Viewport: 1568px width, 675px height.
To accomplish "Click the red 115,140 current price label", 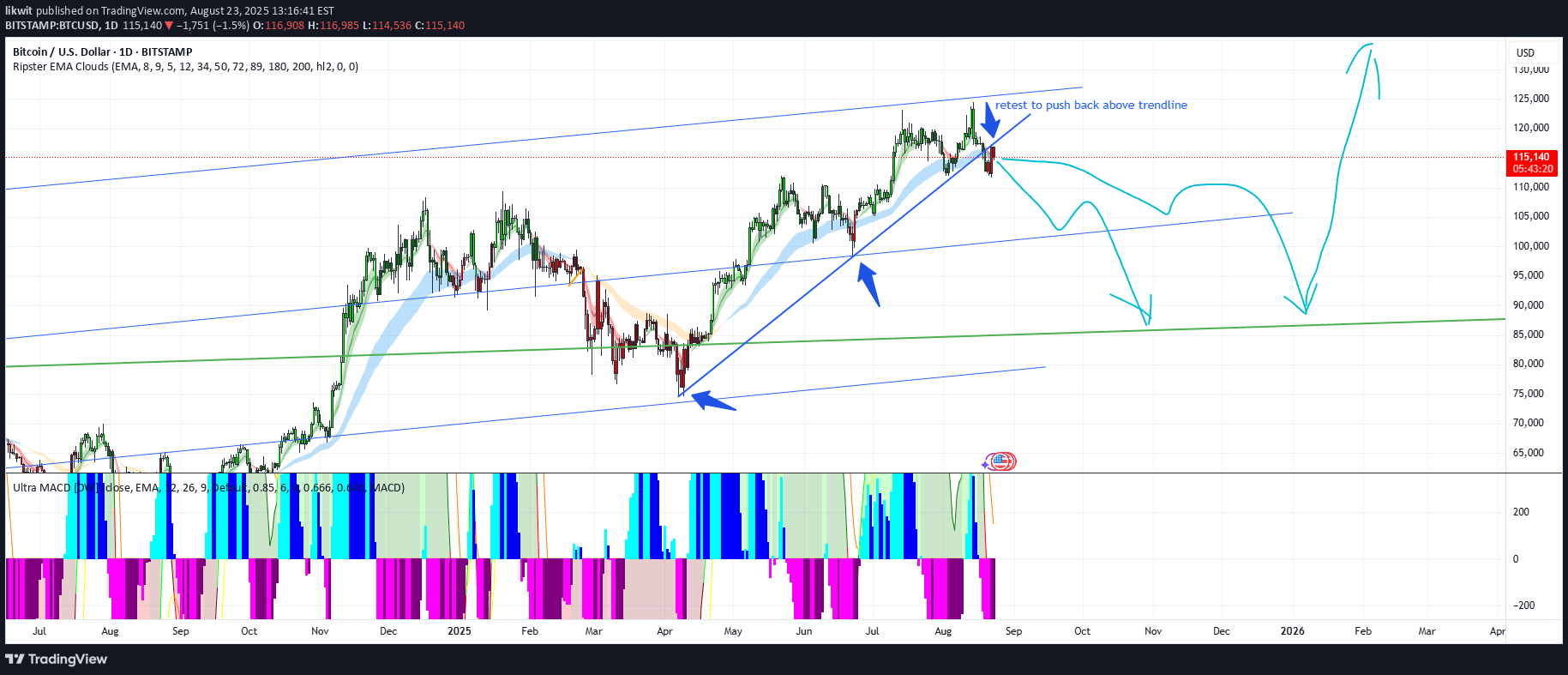I will (1531, 157).
